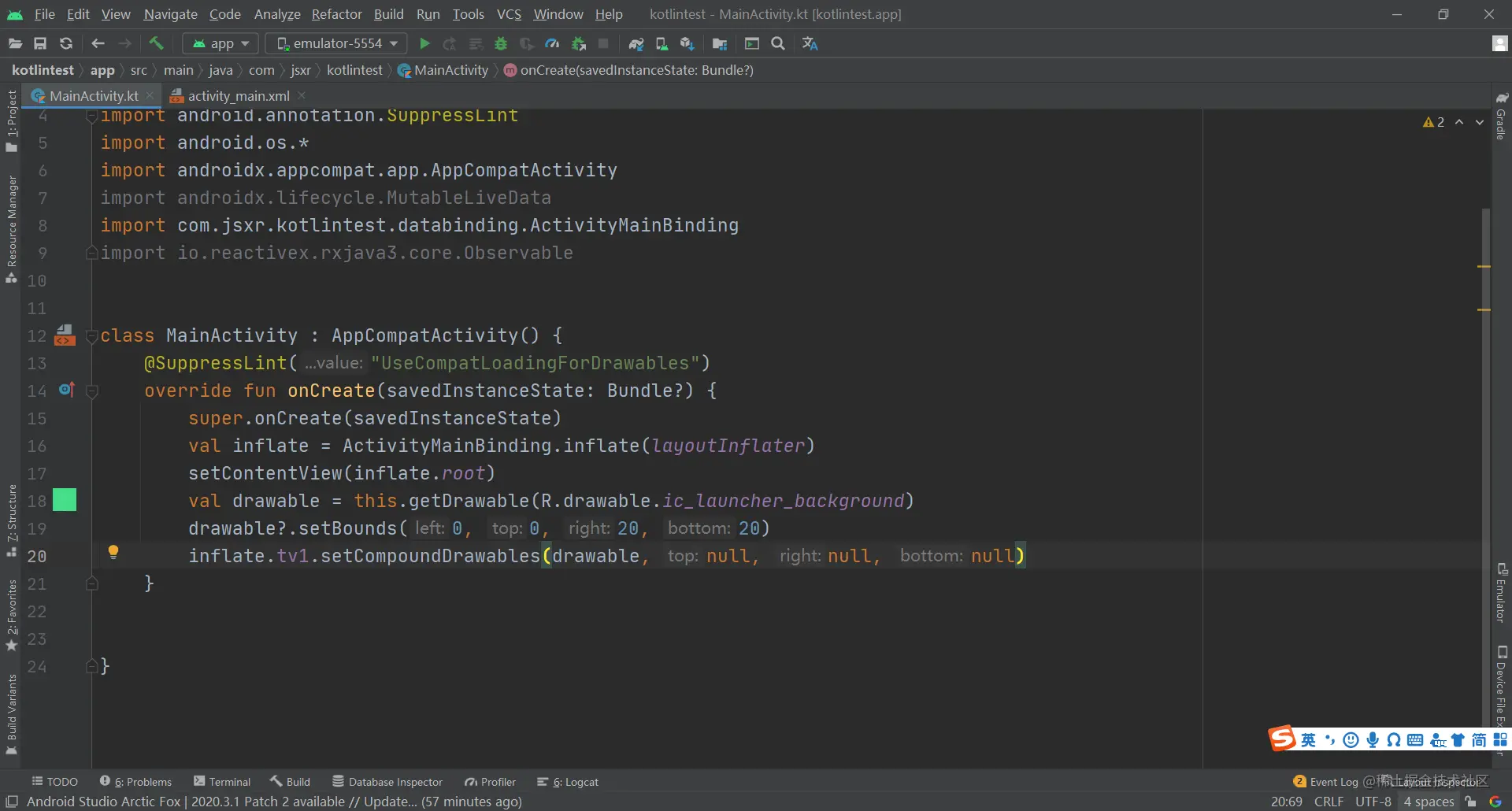Sync files with the reload icon
1512x811 pixels.
66,43
